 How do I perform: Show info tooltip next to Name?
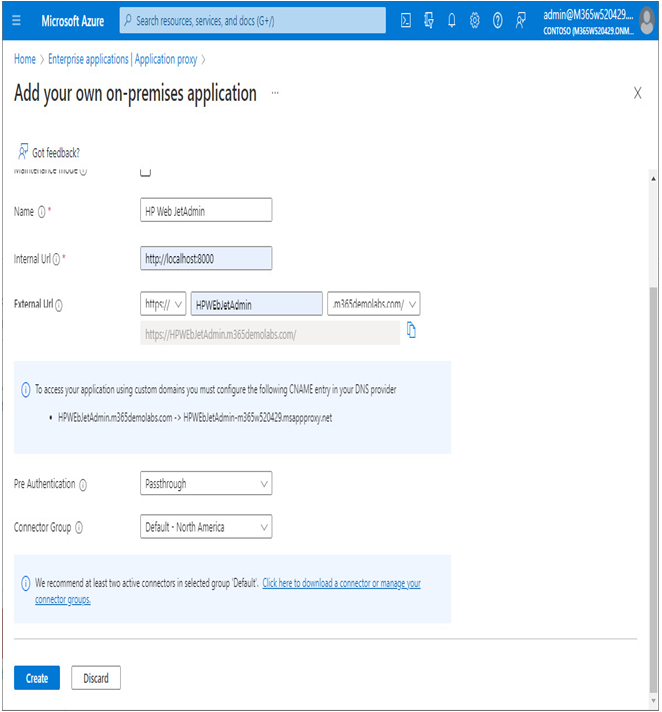pyautogui.click(x=42, y=212)
